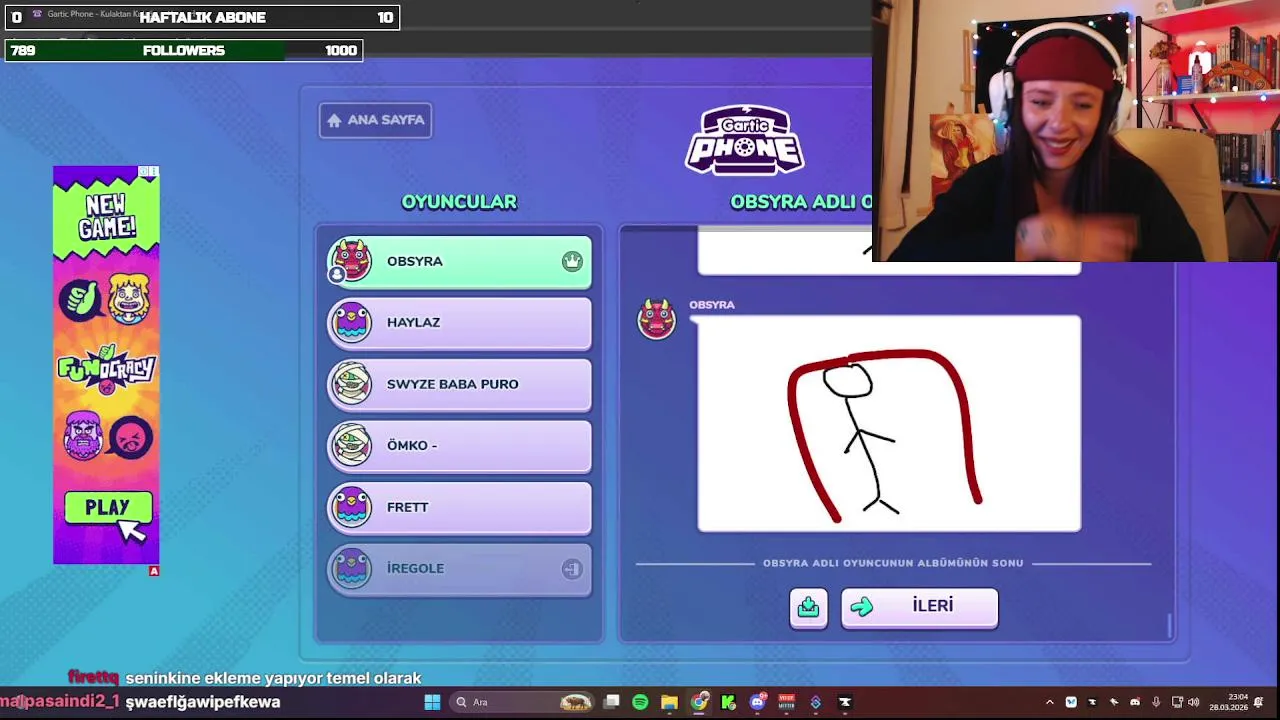Click the Haftalık Abone goal bar
Viewport: 1280px width, 720px height.
tap(202, 17)
